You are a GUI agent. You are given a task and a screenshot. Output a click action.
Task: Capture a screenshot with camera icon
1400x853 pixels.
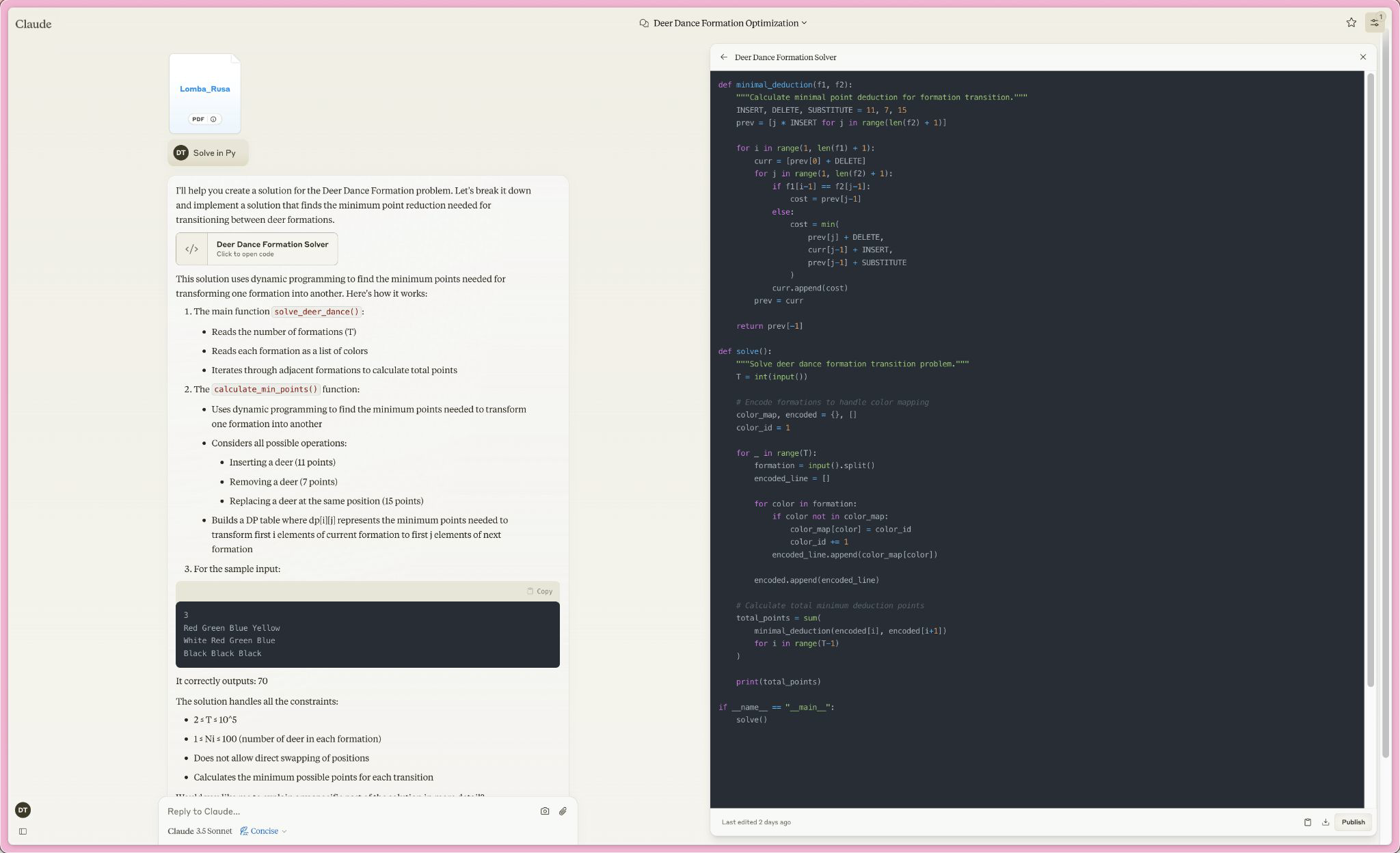click(x=544, y=811)
